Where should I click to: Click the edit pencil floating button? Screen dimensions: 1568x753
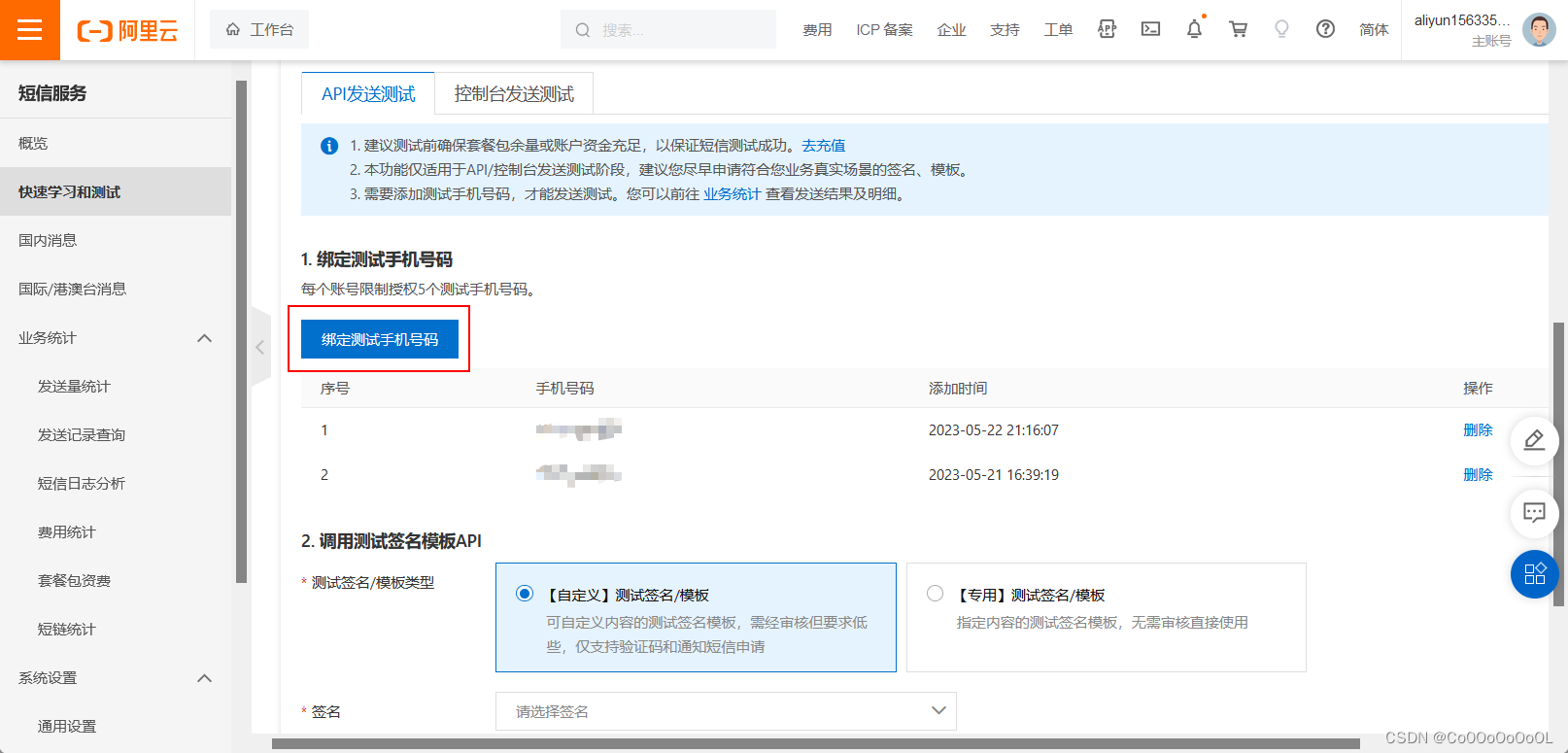coord(1534,440)
